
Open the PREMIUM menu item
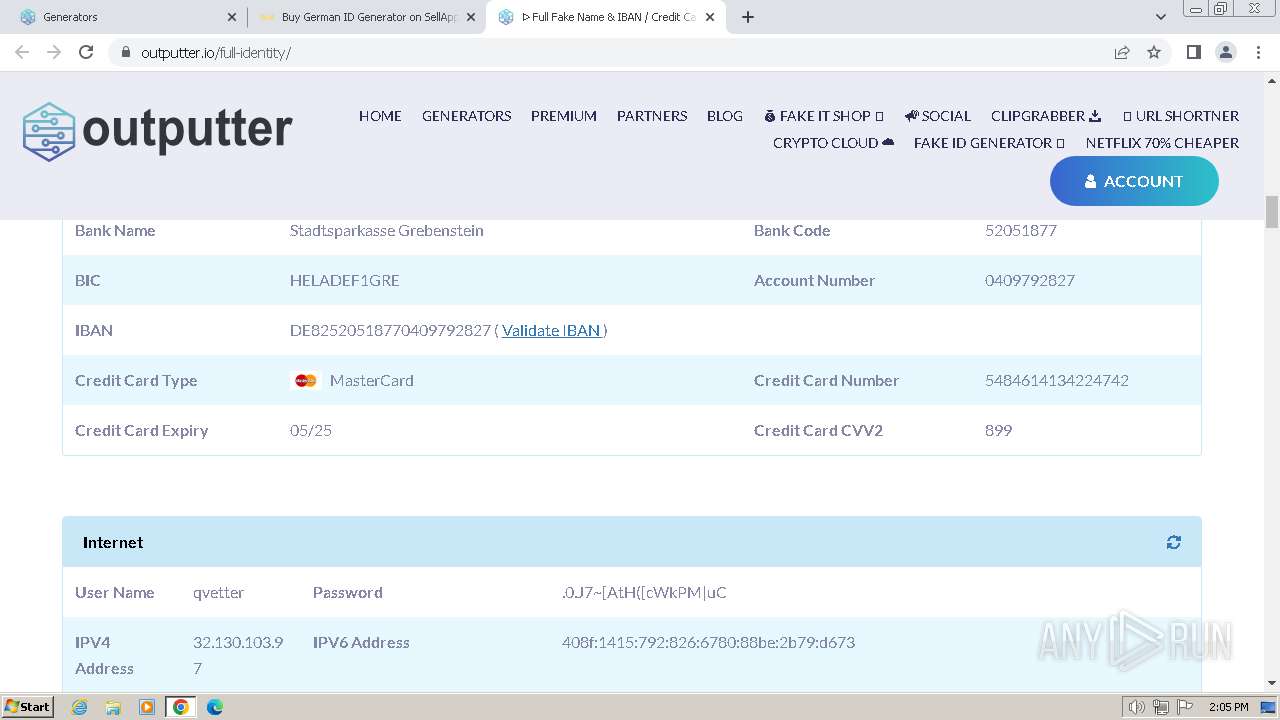pyautogui.click(x=564, y=116)
